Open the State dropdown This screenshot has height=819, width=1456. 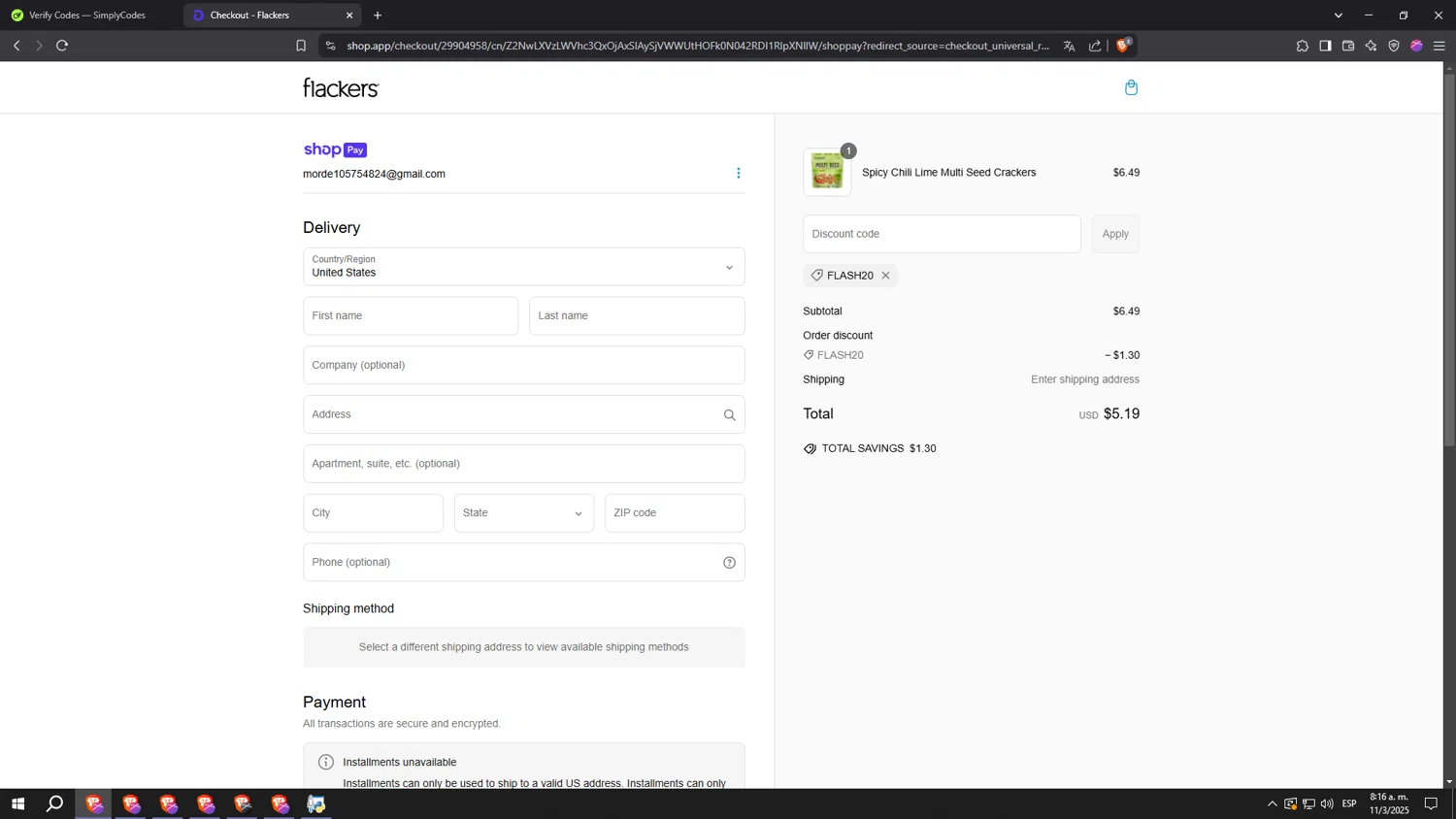coord(523,513)
